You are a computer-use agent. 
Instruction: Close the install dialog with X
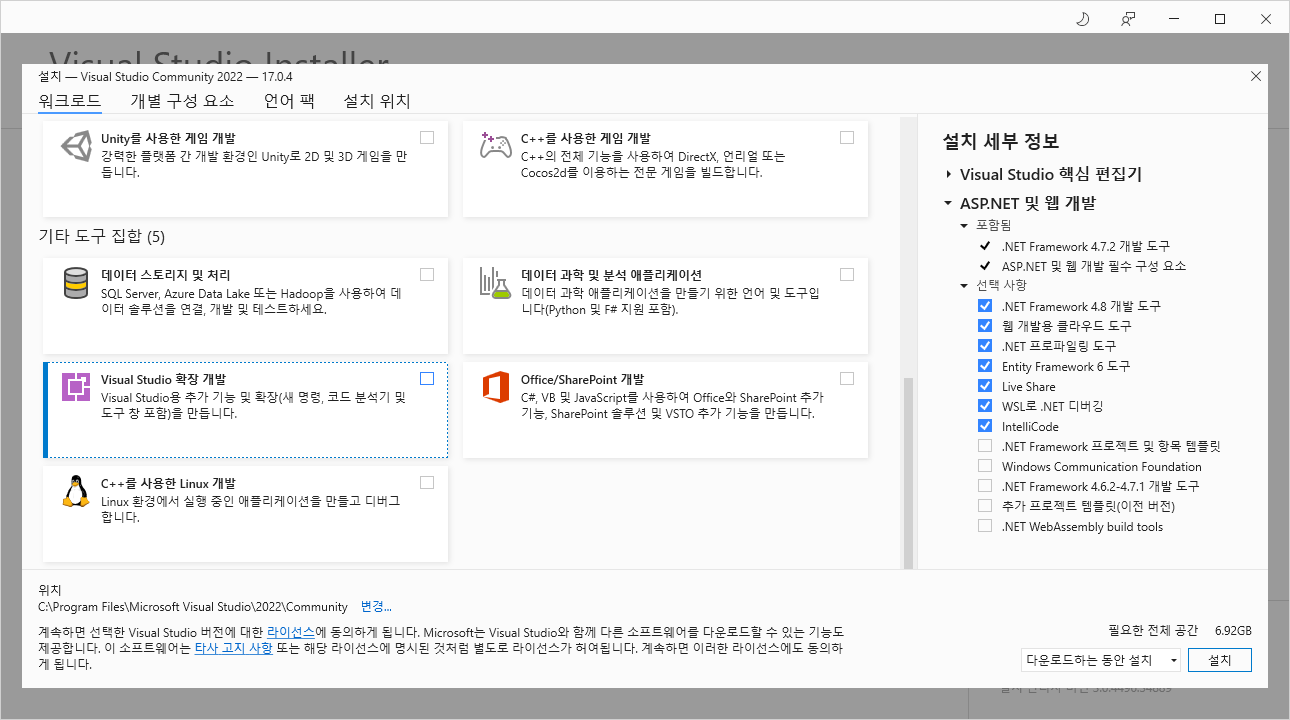click(1256, 76)
